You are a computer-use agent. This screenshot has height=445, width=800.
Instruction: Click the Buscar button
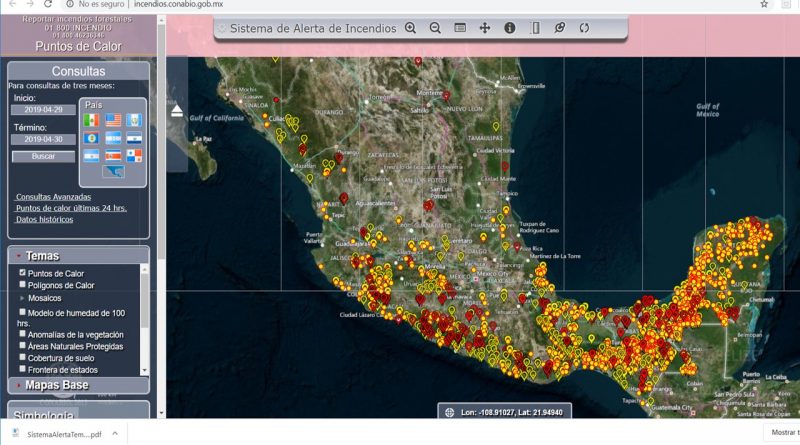[x=43, y=156]
